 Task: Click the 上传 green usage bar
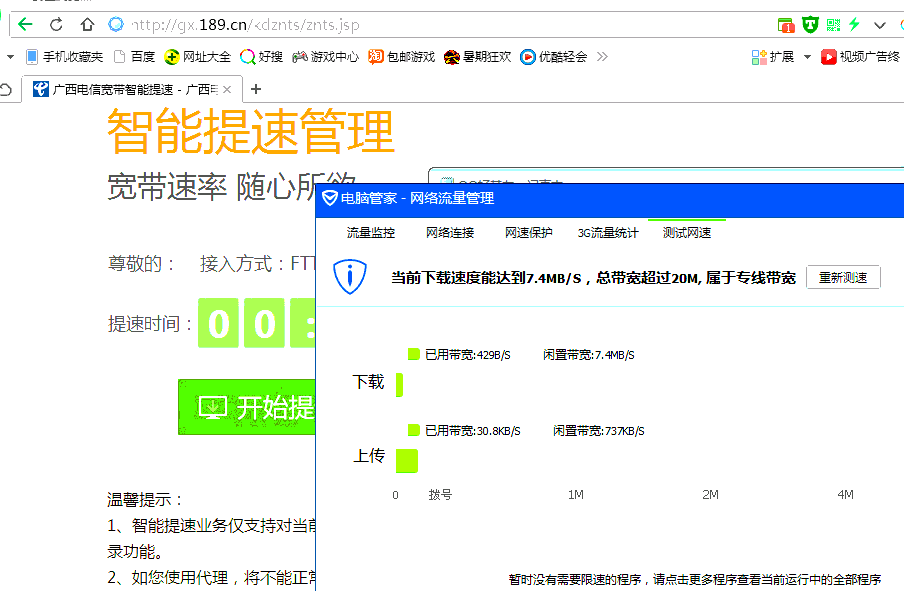[x=406, y=461]
